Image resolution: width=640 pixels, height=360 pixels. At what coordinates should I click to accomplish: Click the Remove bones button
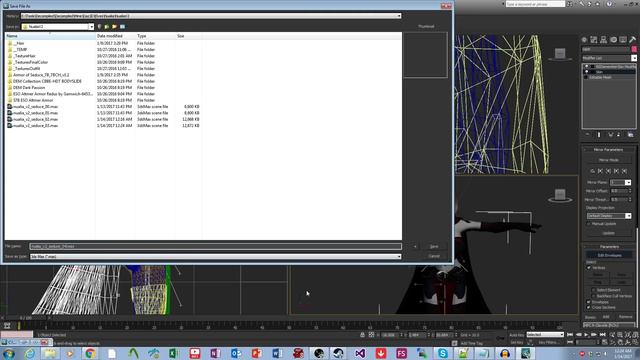coord(625,317)
